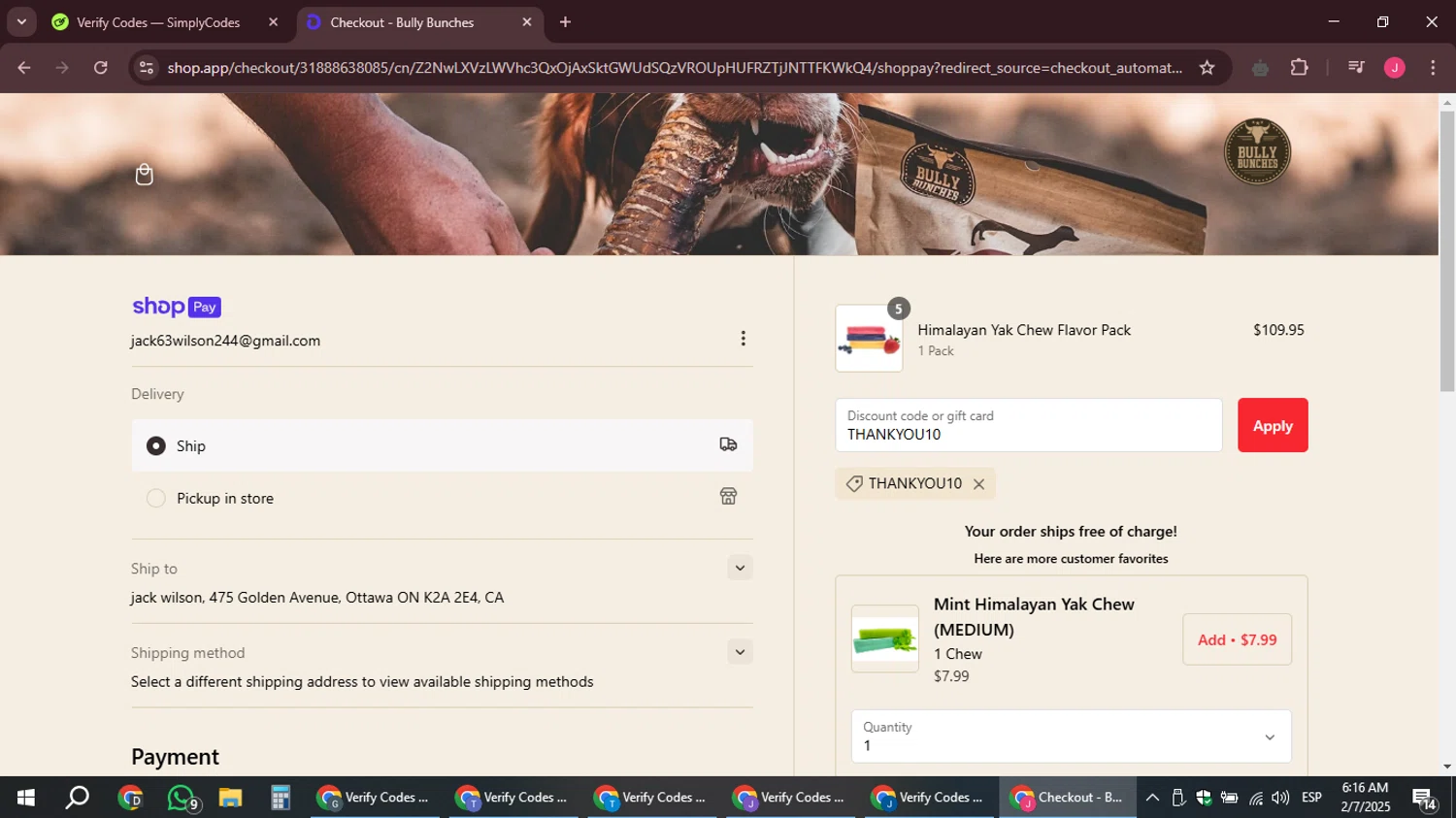This screenshot has width=1456, height=818.
Task: Click "Your order ships free of charge!" text
Action: (1071, 532)
